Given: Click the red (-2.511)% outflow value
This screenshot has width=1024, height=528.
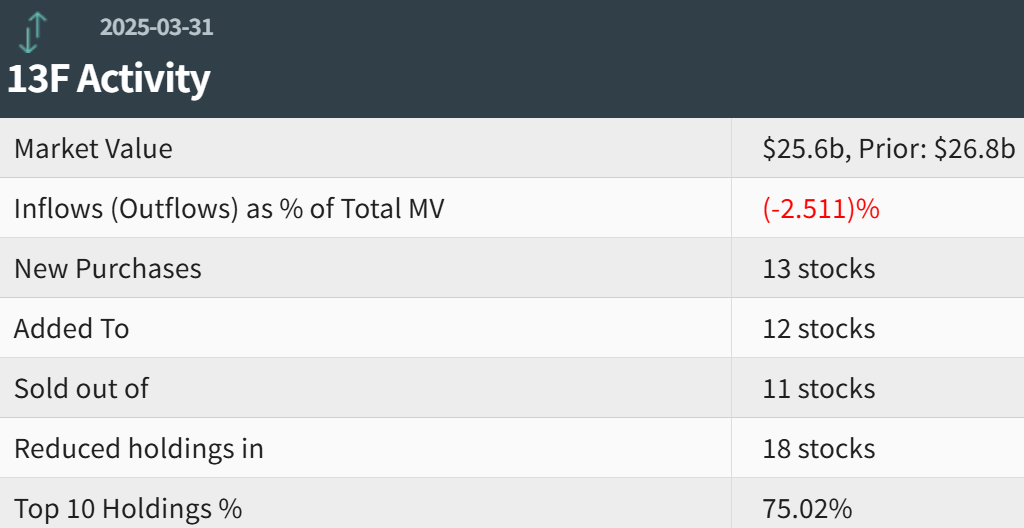Looking at the screenshot, I should [821, 209].
